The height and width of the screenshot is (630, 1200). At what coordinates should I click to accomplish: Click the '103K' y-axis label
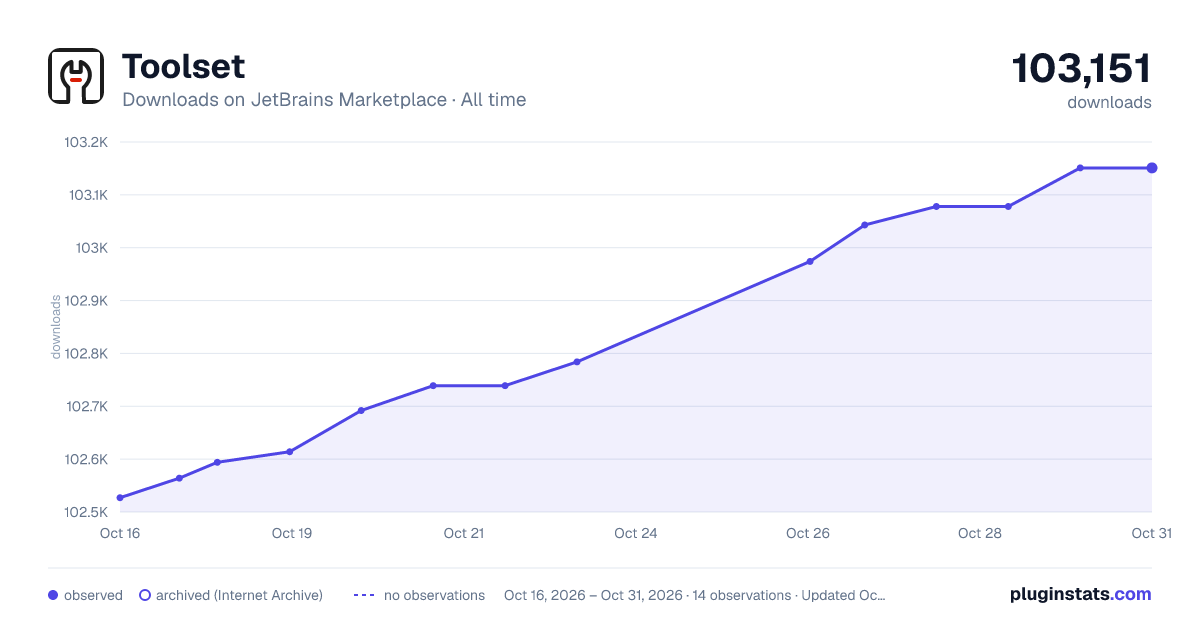(92, 248)
